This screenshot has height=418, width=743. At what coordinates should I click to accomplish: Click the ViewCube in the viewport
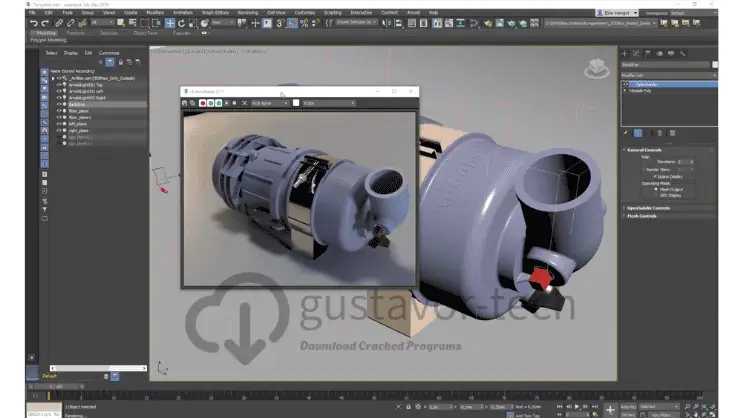tap(597, 68)
